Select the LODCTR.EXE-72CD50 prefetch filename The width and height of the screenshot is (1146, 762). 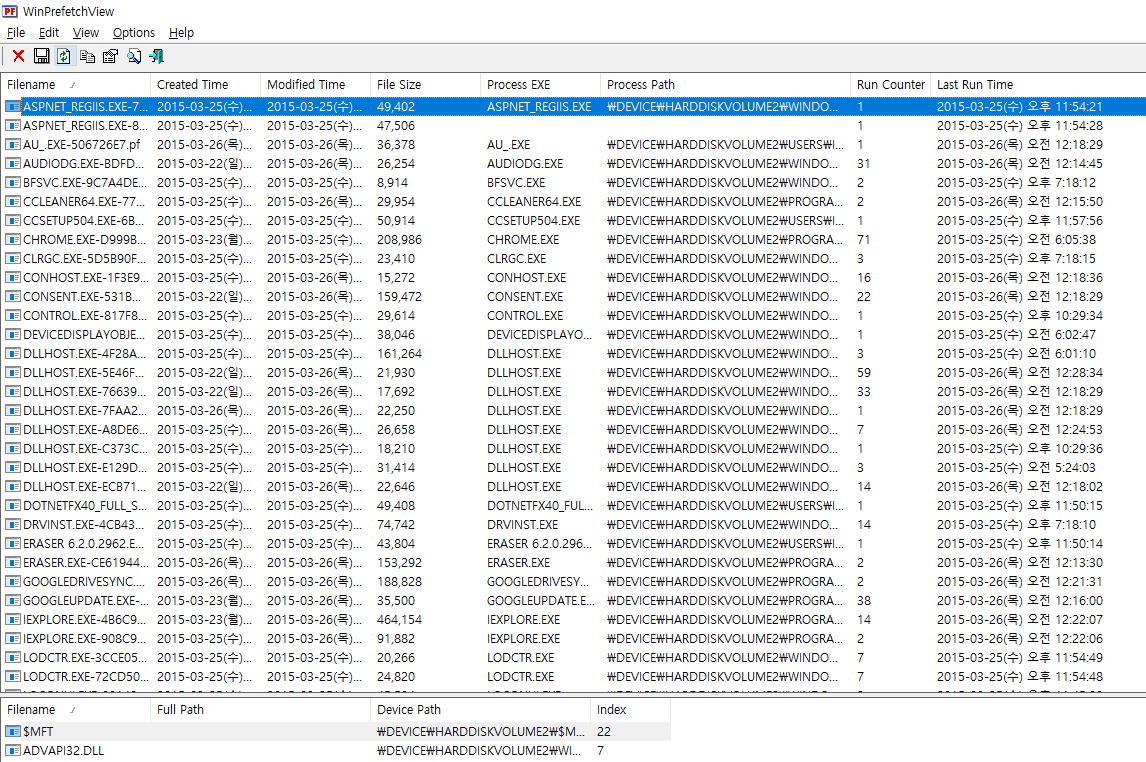point(86,677)
